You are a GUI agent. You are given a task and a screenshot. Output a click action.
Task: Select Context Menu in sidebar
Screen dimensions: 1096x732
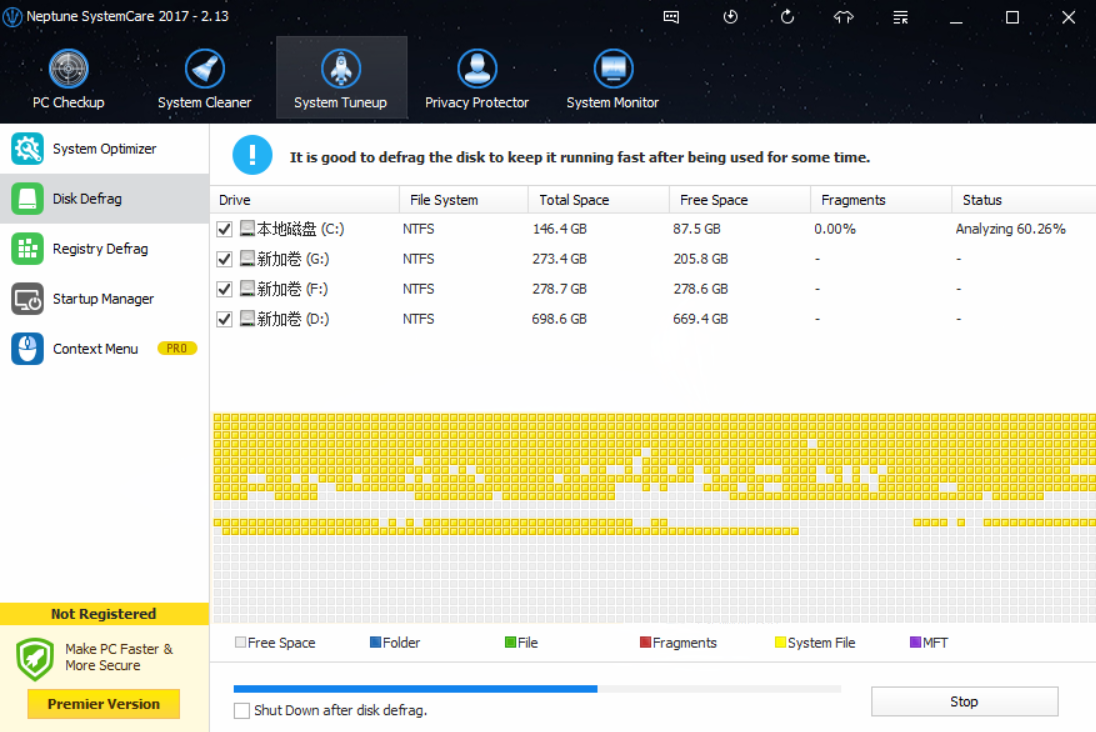pos(105,348)
